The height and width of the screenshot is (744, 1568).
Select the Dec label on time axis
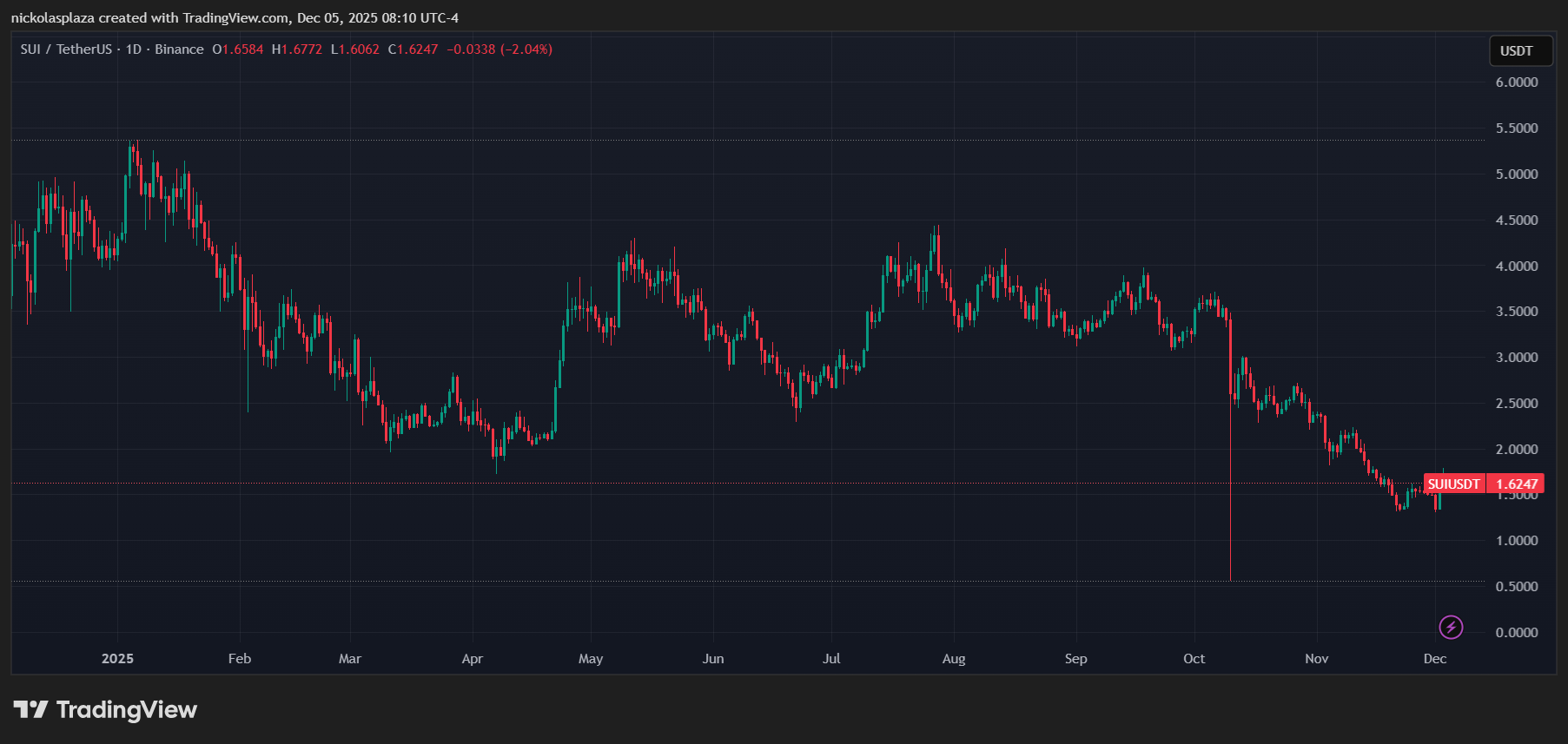[1435, 659]
